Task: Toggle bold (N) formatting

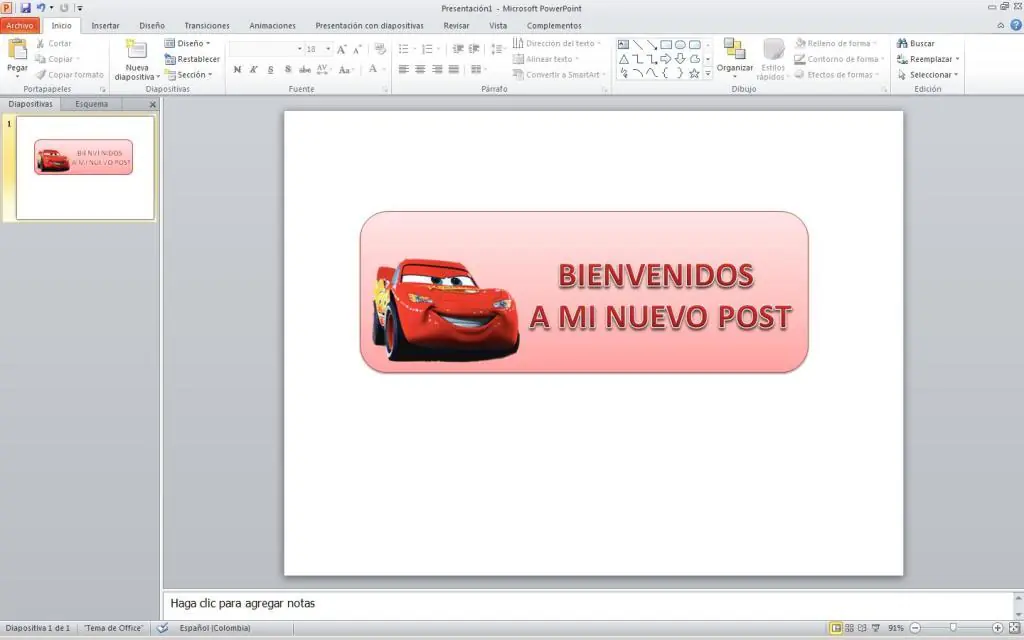Action: click(x=237, y=69)
